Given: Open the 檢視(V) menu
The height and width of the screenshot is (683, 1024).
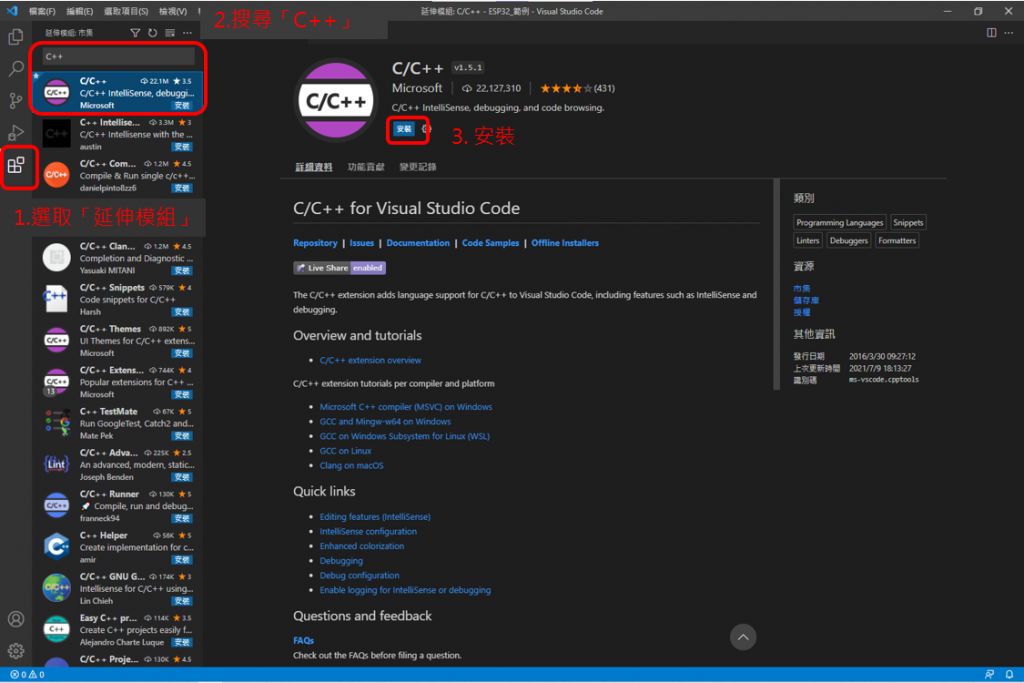Looking at the screenshot, I should click(173, 11).
